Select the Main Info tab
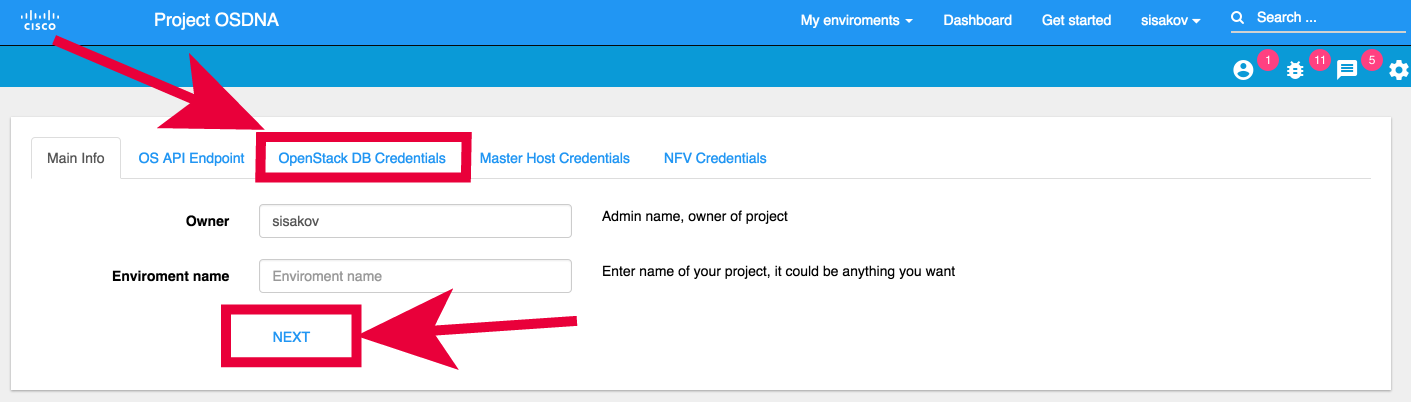This screenshot has width=1411, height=402. click(x=76, y=158)
